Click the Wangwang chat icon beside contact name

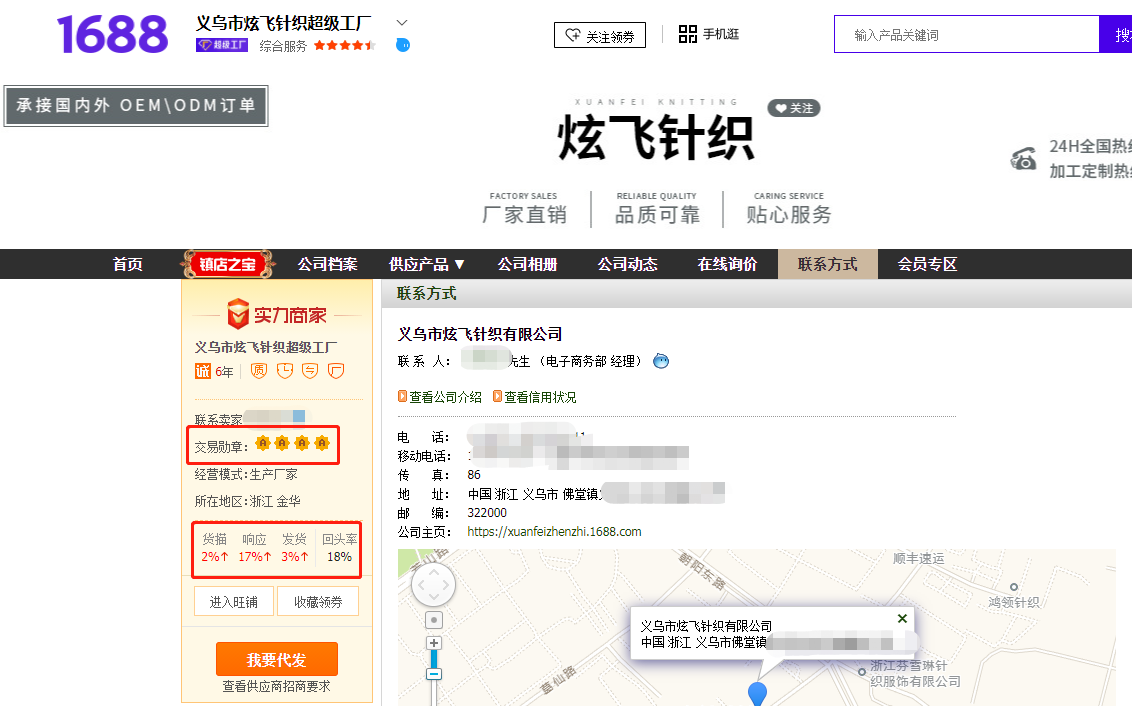[661, 361]
